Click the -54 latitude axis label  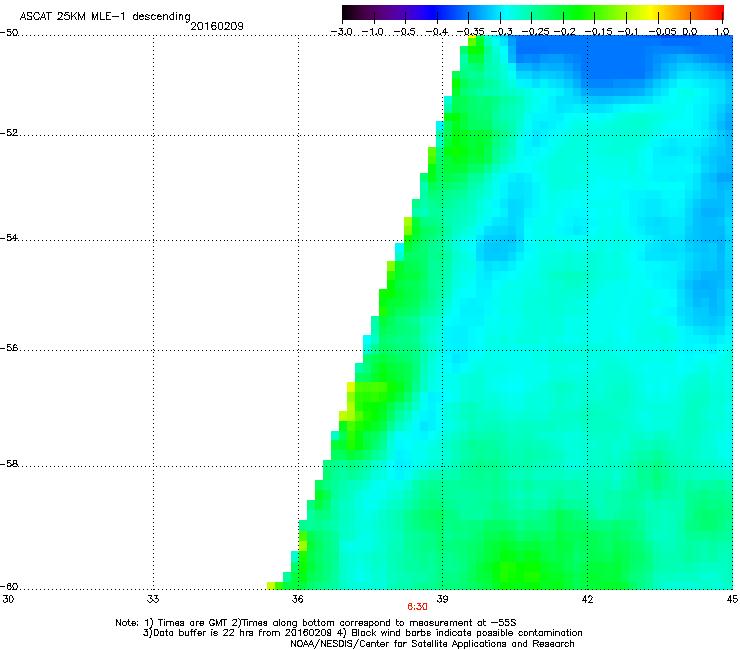click(9, 237)
